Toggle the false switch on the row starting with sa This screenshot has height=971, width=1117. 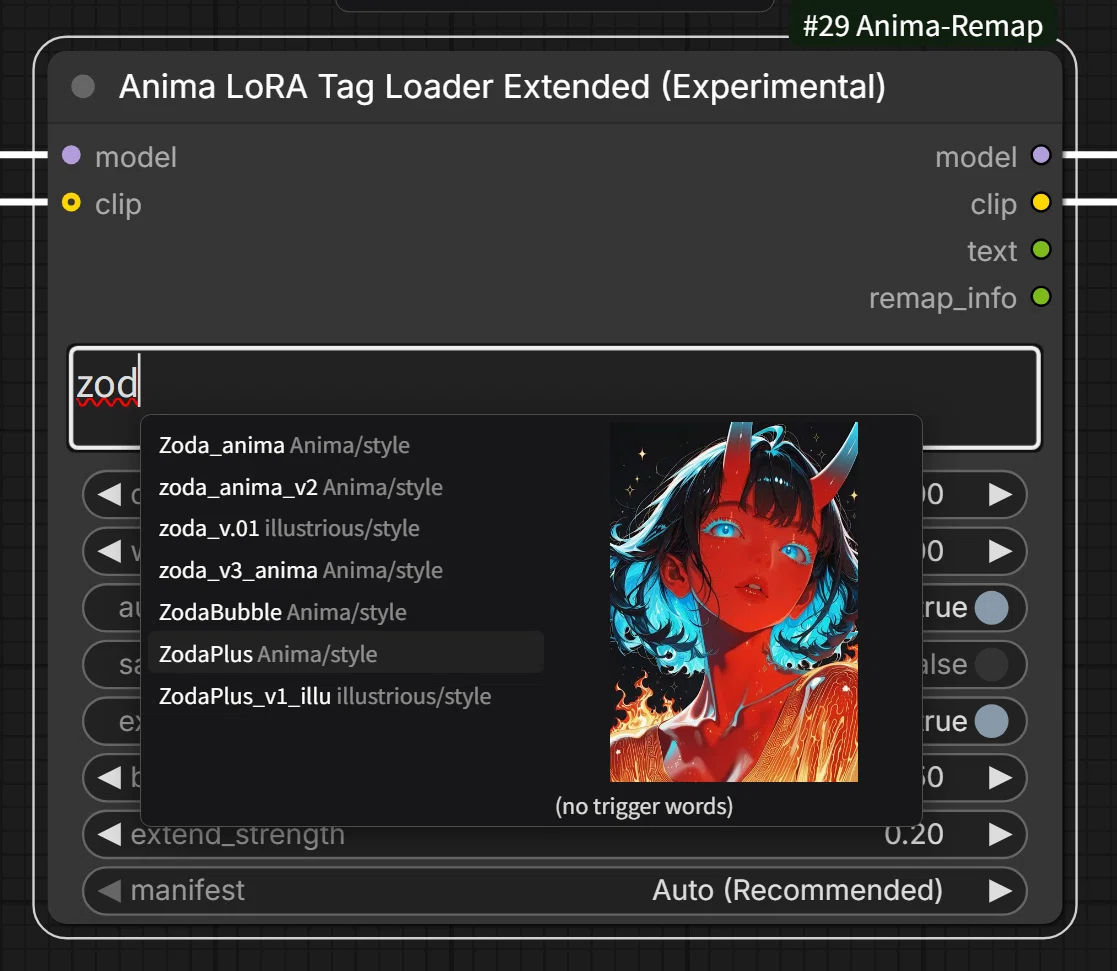tap(992, 665)
